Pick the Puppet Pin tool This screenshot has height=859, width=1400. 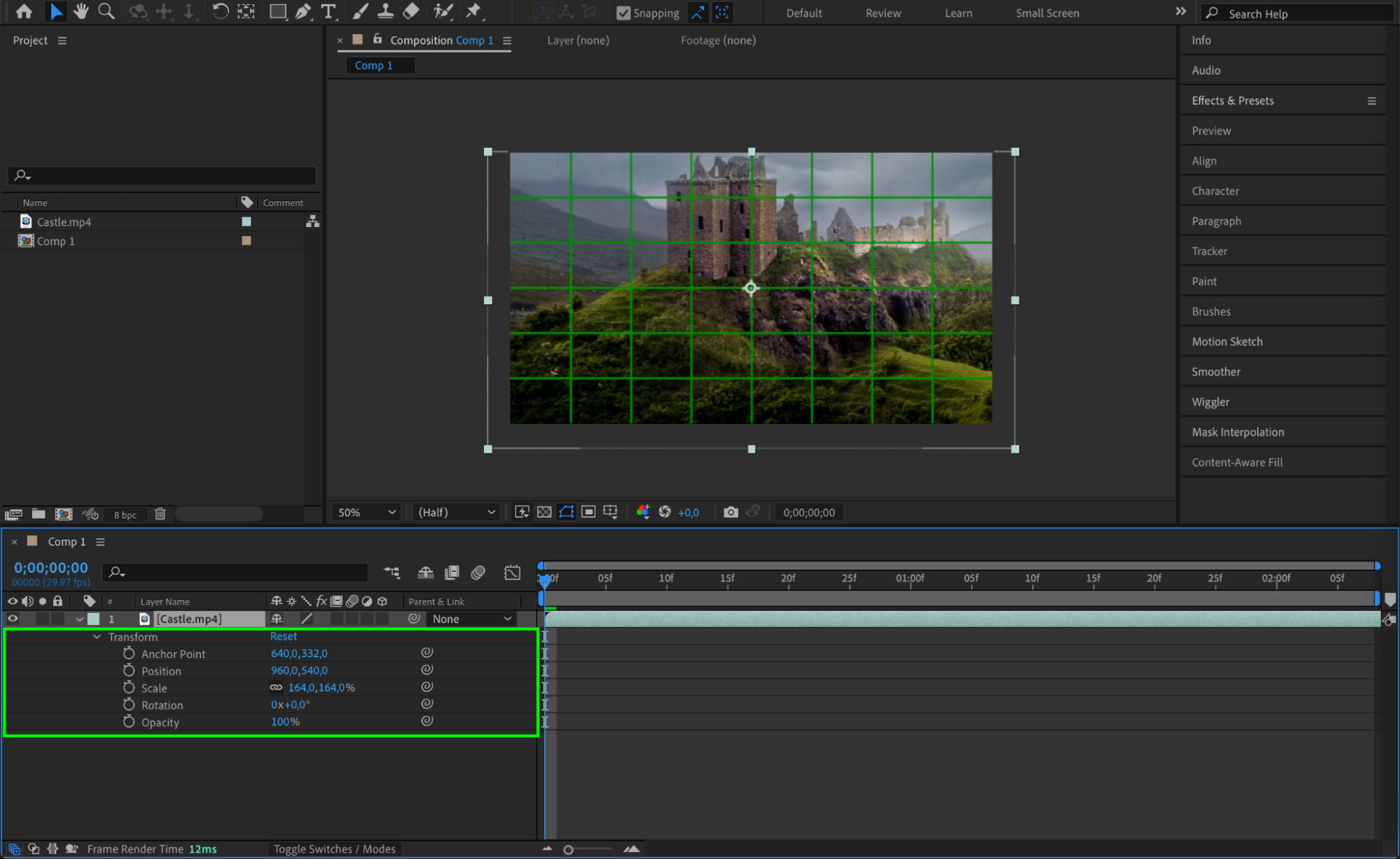pos(474,11)
